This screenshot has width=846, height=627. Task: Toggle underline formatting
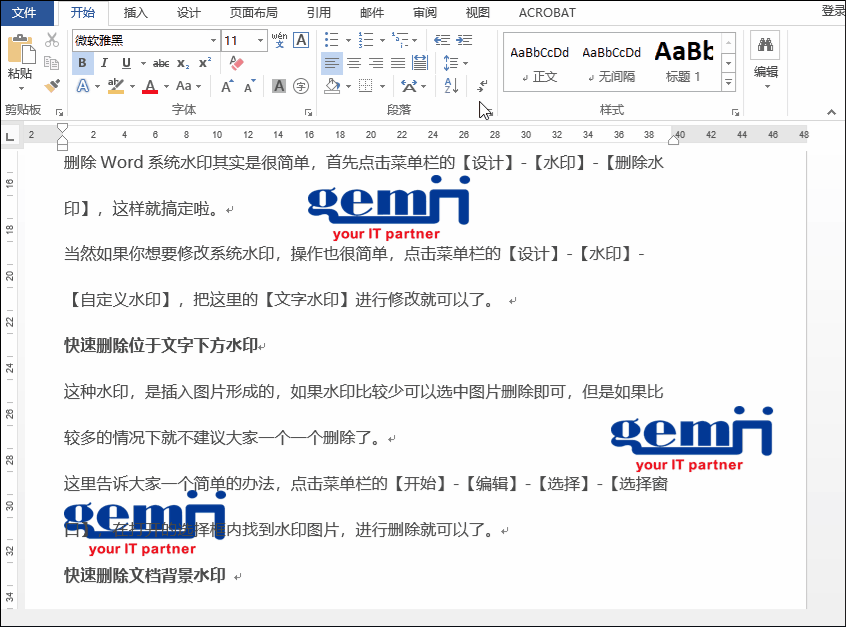click(124, 62)
